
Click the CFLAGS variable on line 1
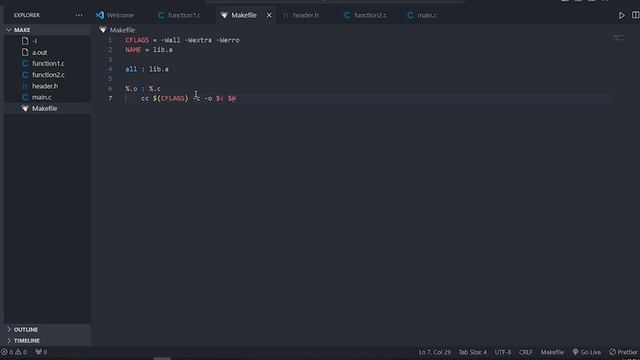tap(137, 40)
